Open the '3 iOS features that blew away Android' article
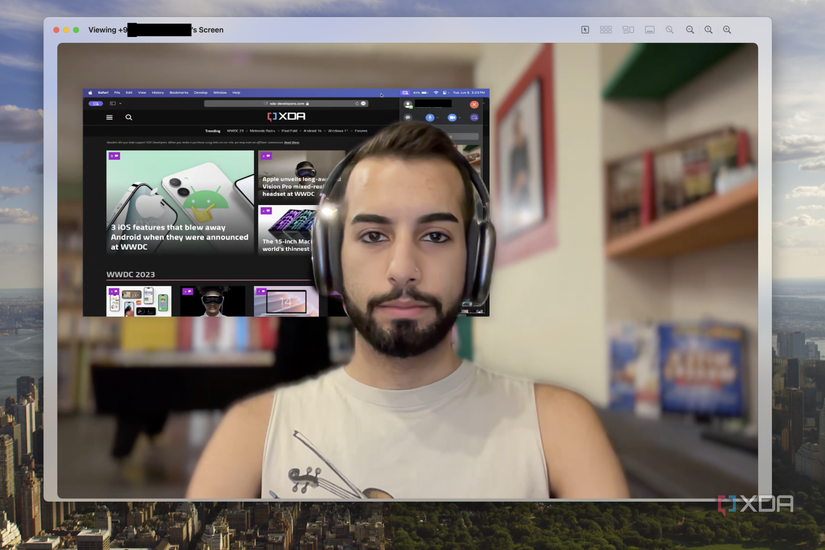 180,202
